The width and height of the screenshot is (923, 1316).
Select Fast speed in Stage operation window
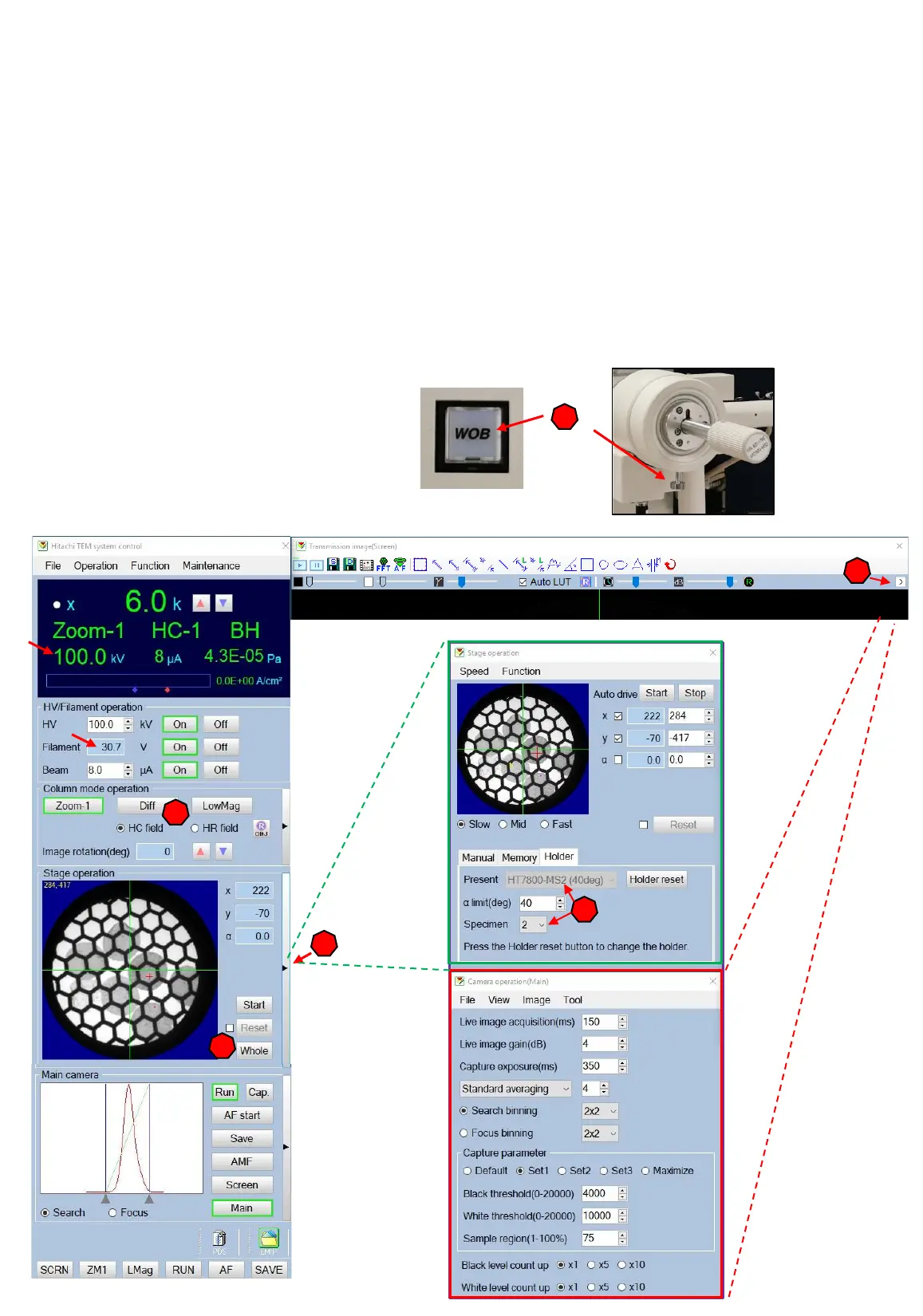pyautogui.click(x=545, y=824)
